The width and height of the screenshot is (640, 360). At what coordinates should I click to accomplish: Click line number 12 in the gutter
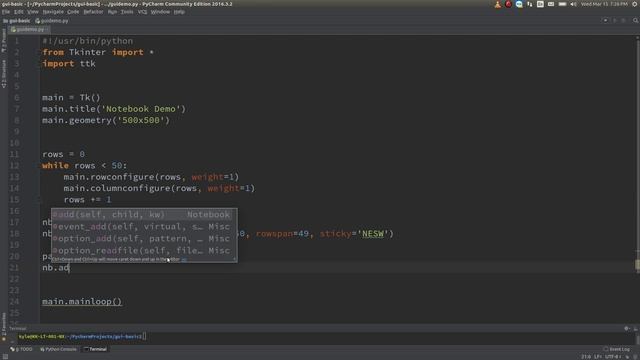point(15,166)
